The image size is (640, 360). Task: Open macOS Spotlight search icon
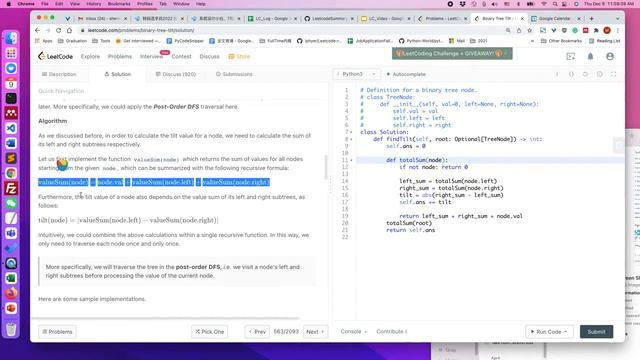(x=555, y=4)
